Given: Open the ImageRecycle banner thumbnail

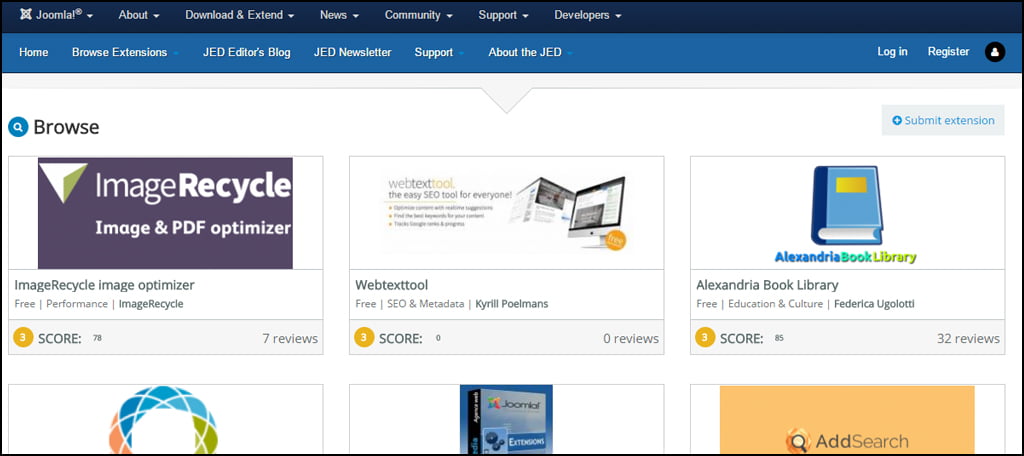Looking at the screenshot, I should (165, 213).
